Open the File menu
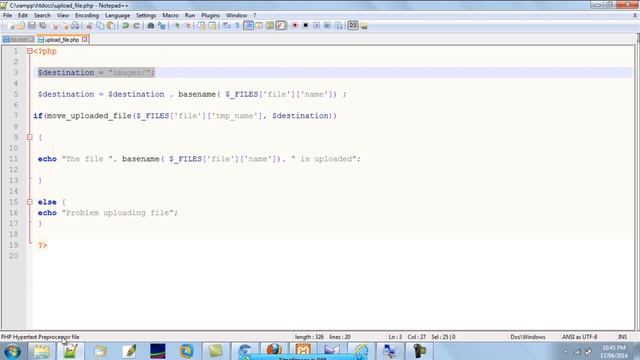This screenshot has height=360, width=640. pyautogui.click(x=7, y=15)
